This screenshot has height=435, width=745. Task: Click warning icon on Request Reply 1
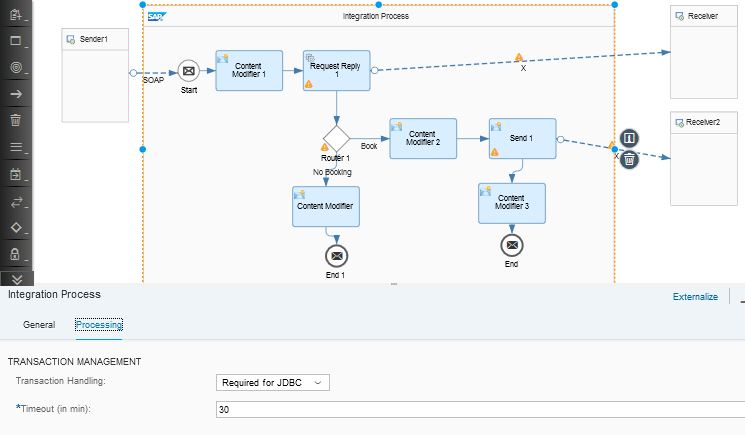coord(309,84)
